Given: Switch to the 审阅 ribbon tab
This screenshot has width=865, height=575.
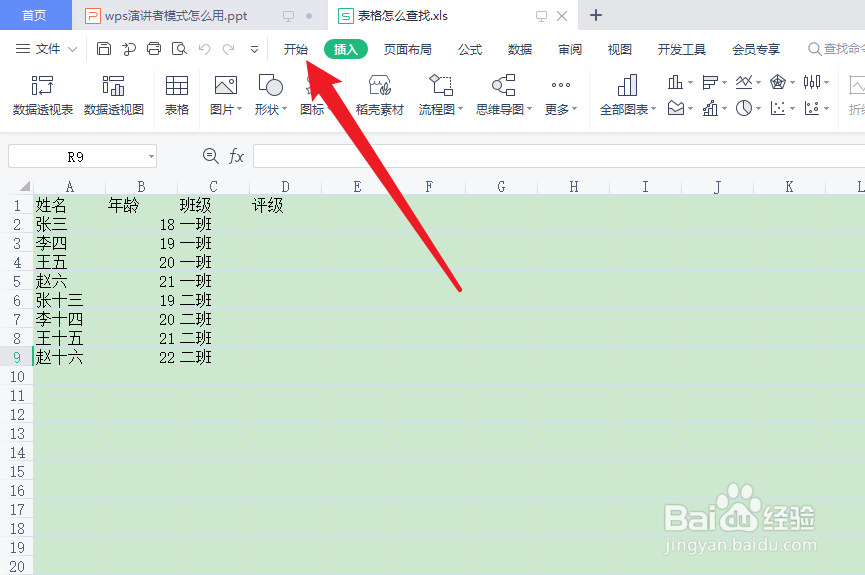Looking at the screenshot, I should pyautogui.click(x=570, y=49).
